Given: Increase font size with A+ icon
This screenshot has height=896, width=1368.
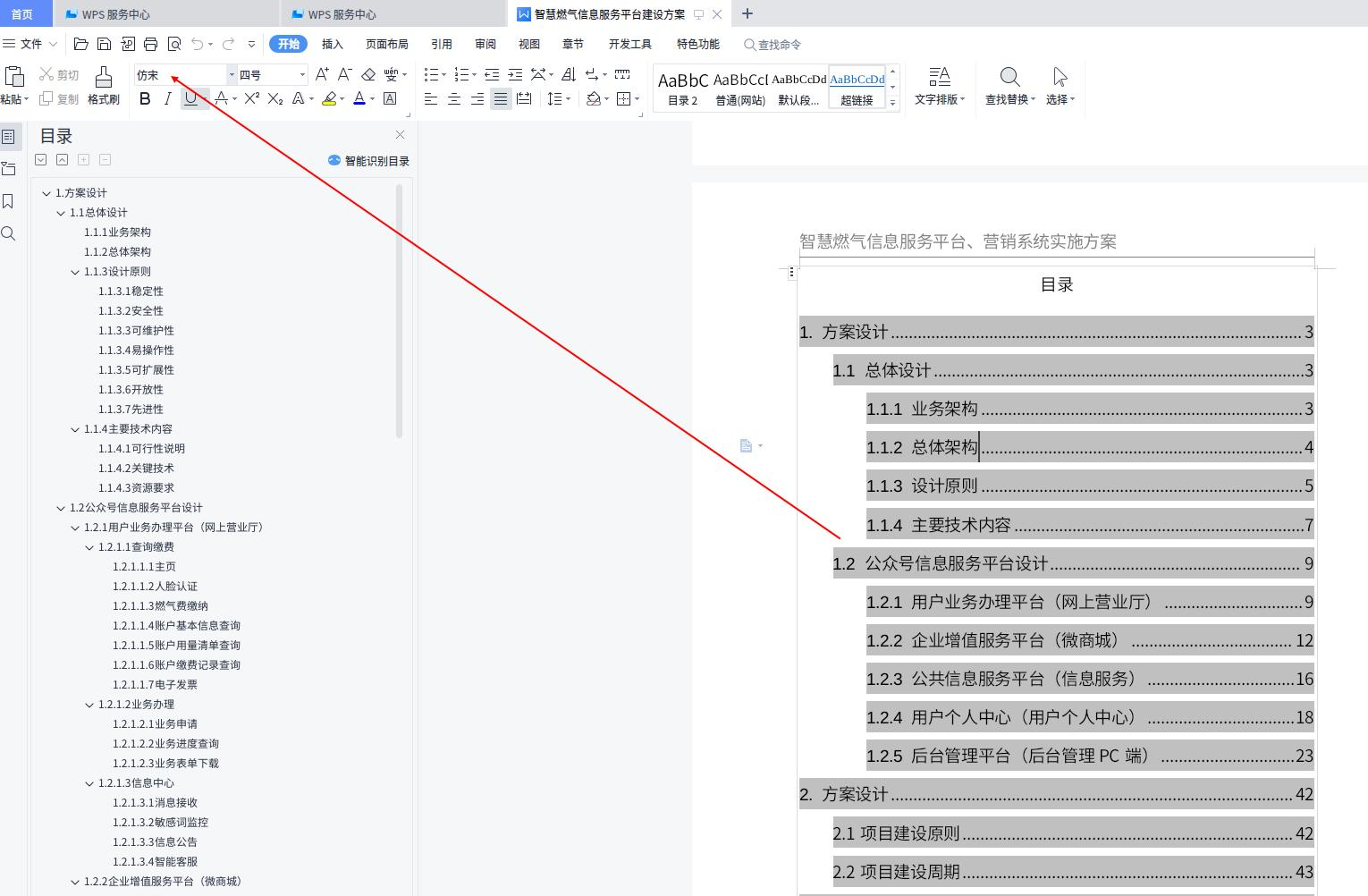Looking at the screenshot, I should pyautogui.click(x=322, y=74).
